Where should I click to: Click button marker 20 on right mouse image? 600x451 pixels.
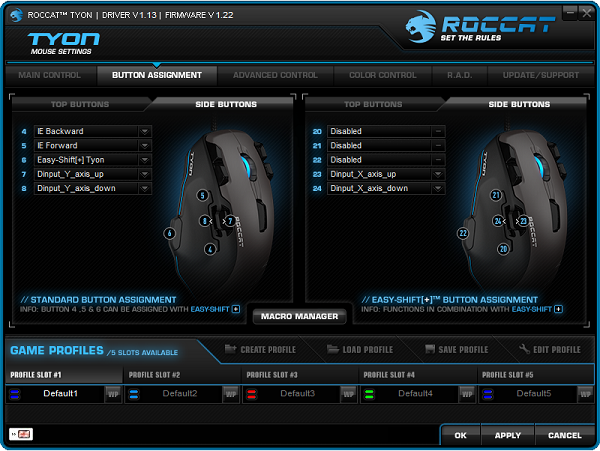point(503,249)
